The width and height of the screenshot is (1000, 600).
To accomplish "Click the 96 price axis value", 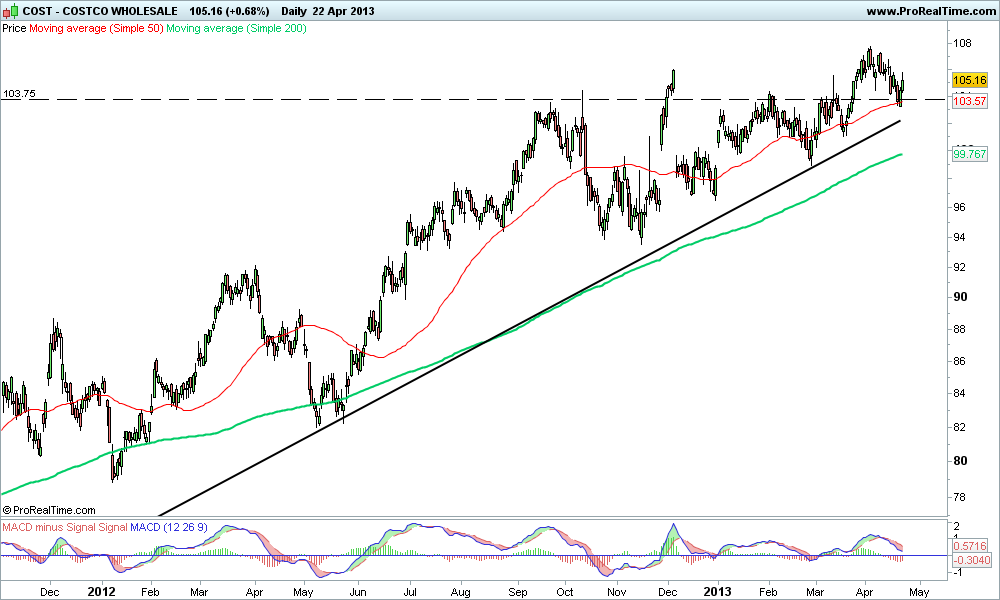I will [x=960, y=207].
